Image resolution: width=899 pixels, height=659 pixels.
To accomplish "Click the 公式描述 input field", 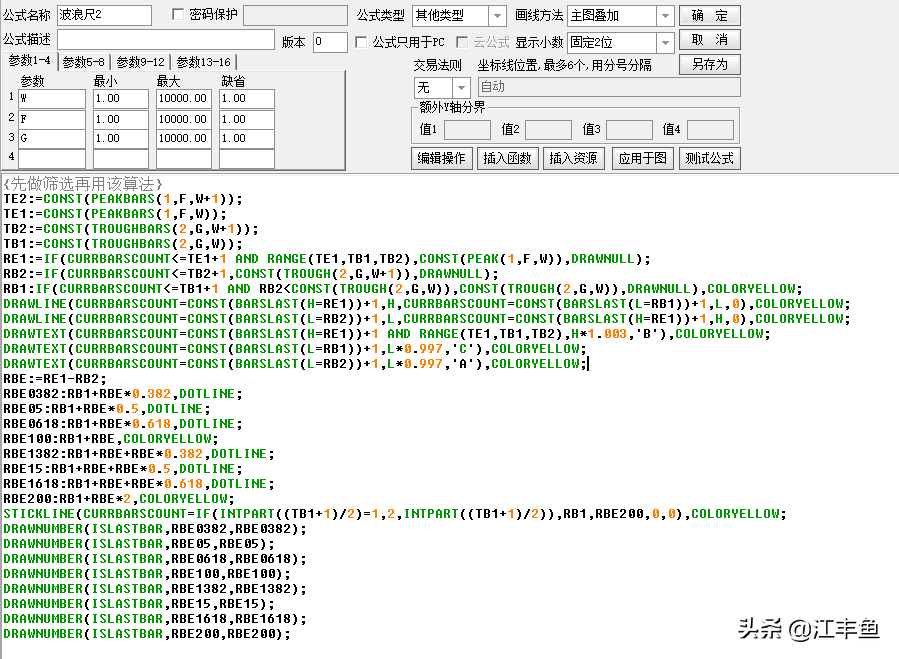I will 166,40.
